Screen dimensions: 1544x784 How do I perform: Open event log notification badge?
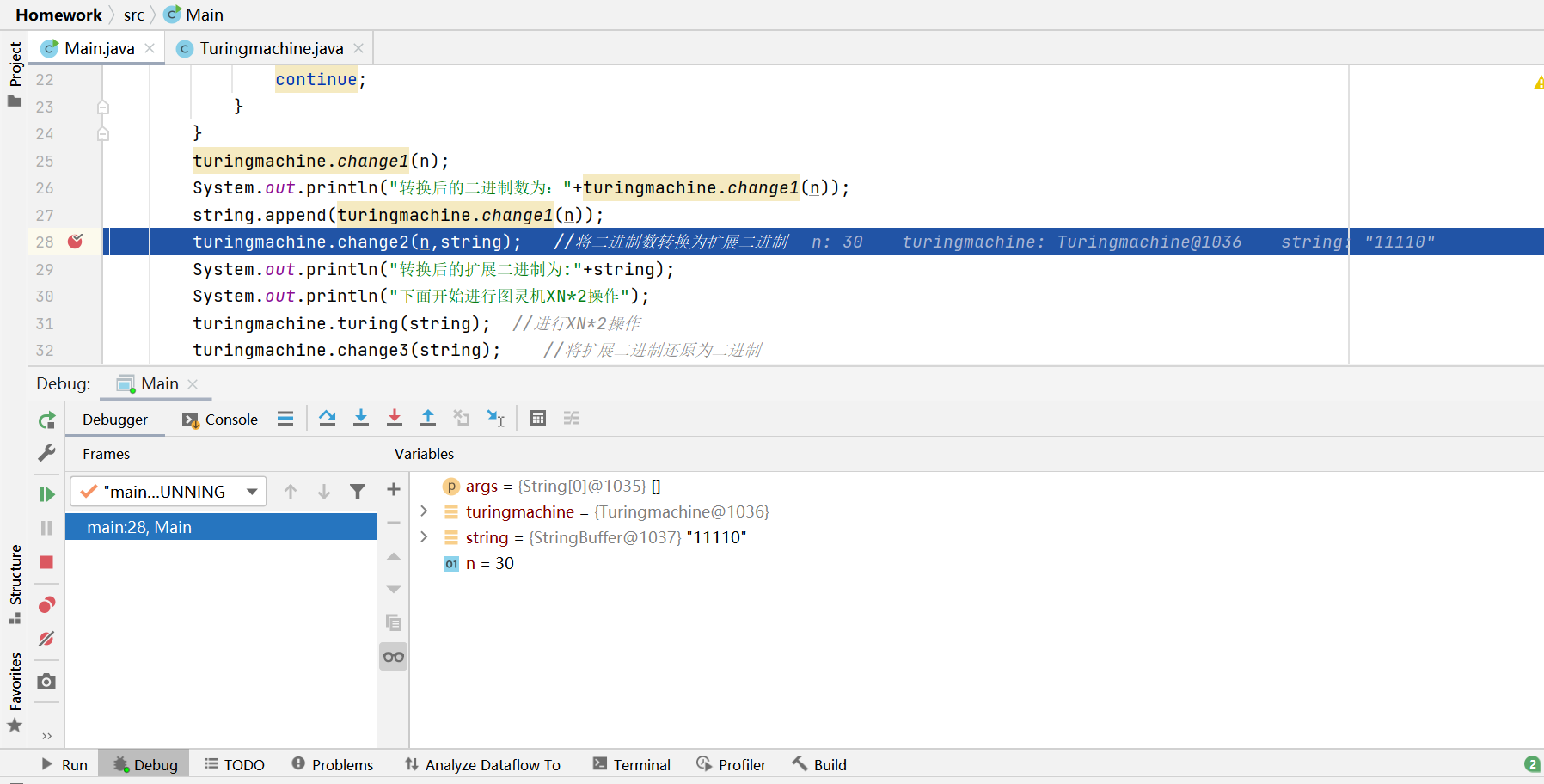pos(1532,764)
